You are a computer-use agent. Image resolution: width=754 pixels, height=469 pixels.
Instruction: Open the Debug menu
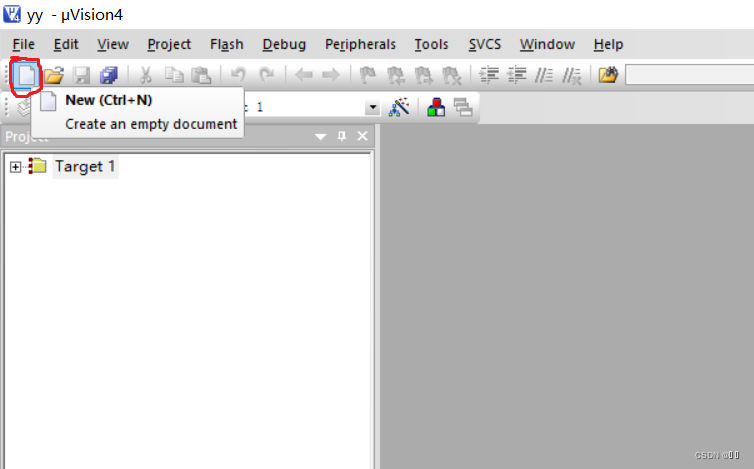pos(284,44)
